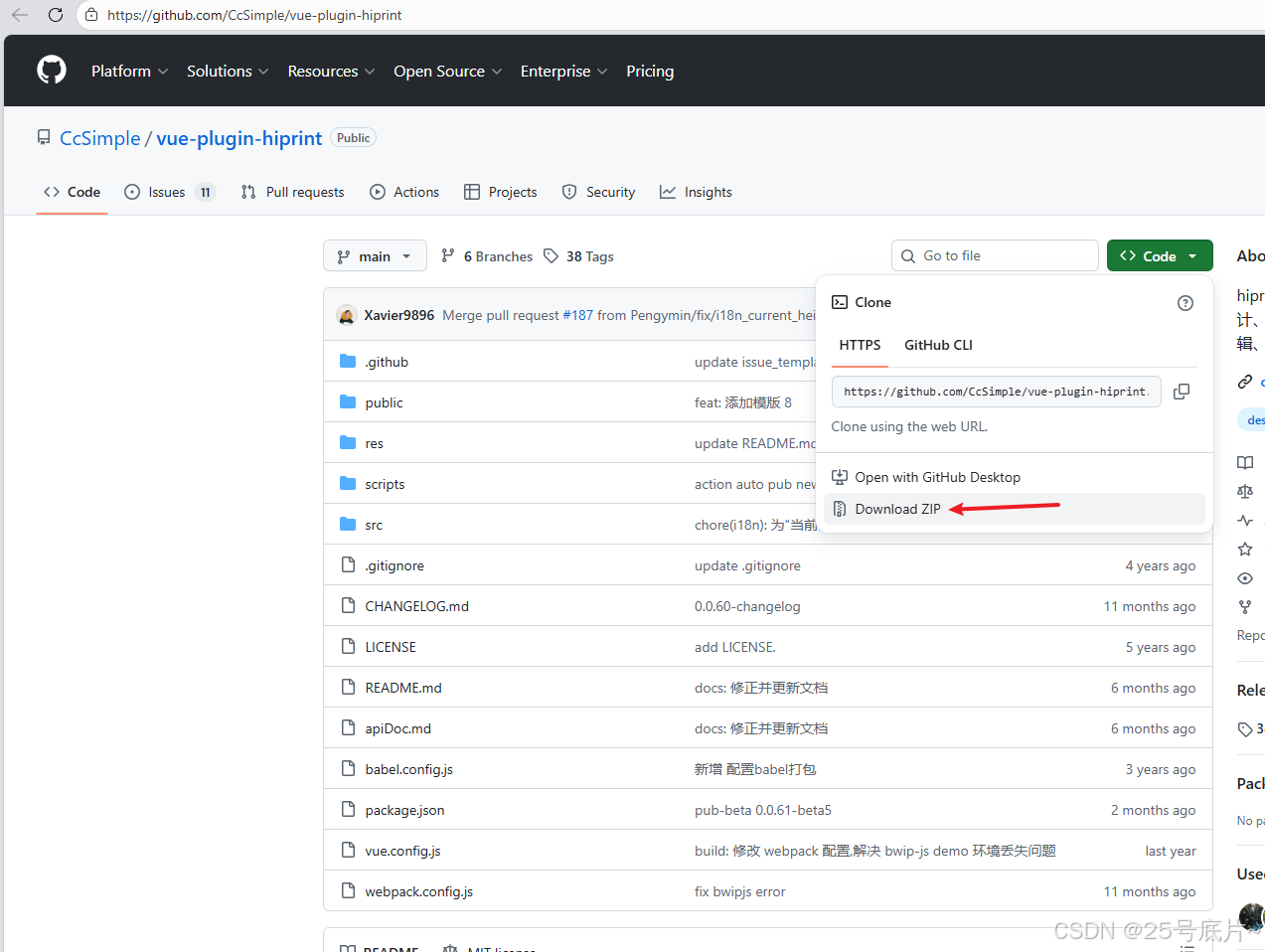Open babel.config.js file
Viewport: 1265px width, 952px height.
(x=408, y=769)
